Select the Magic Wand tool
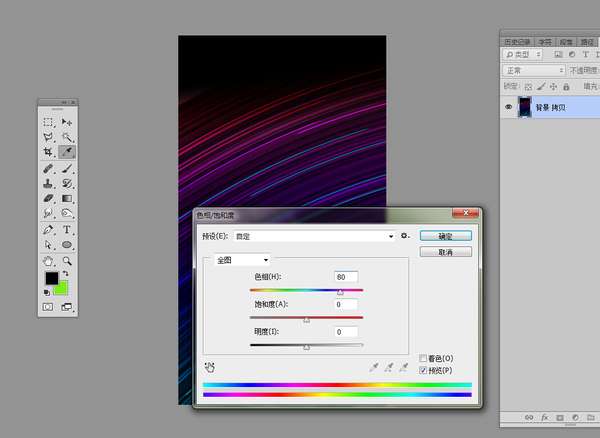 click(67, 137)
